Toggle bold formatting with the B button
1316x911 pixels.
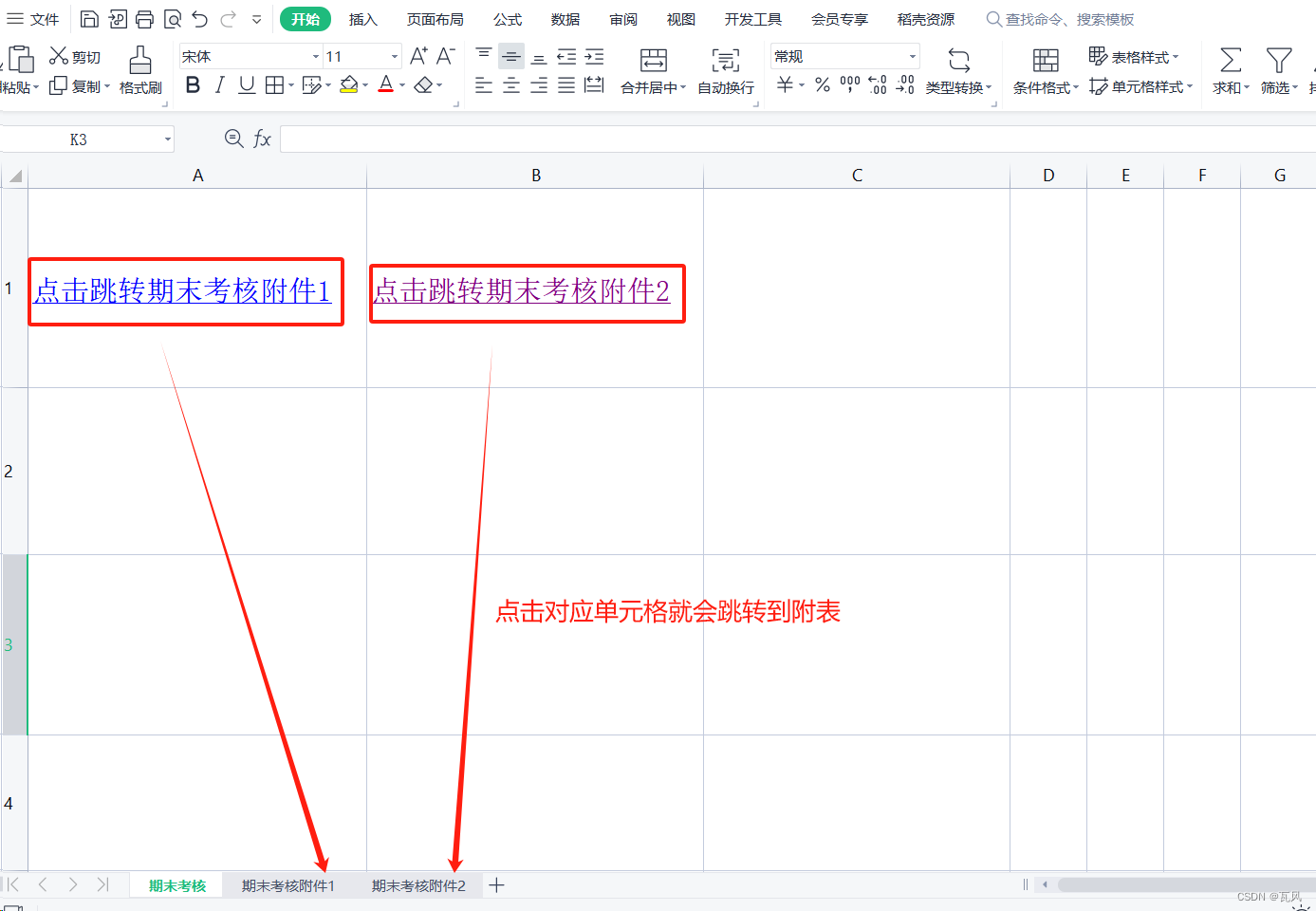pos(193,85)
